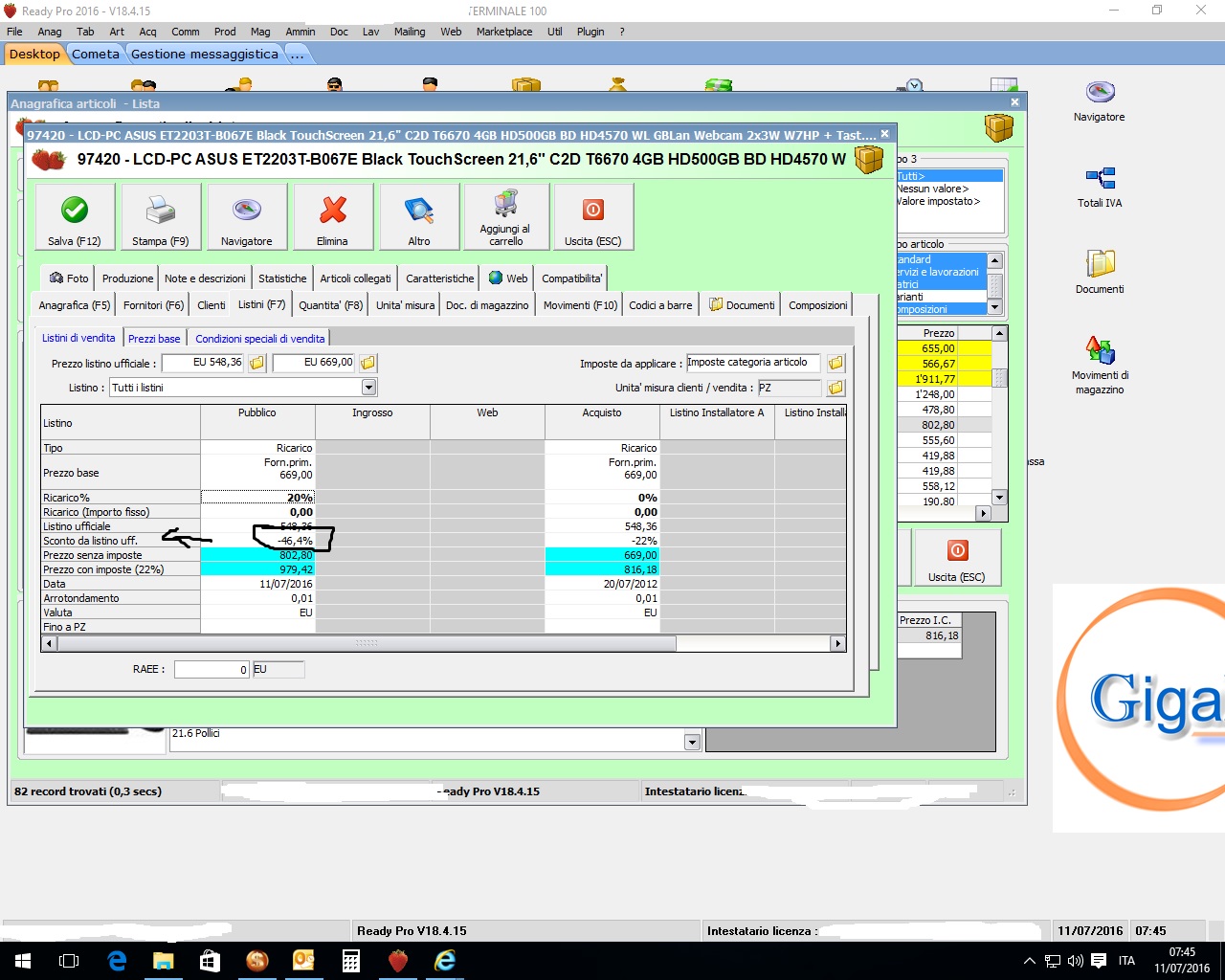Open the Altro magnifier icon

pyautogui.click(x=419, y=211)
